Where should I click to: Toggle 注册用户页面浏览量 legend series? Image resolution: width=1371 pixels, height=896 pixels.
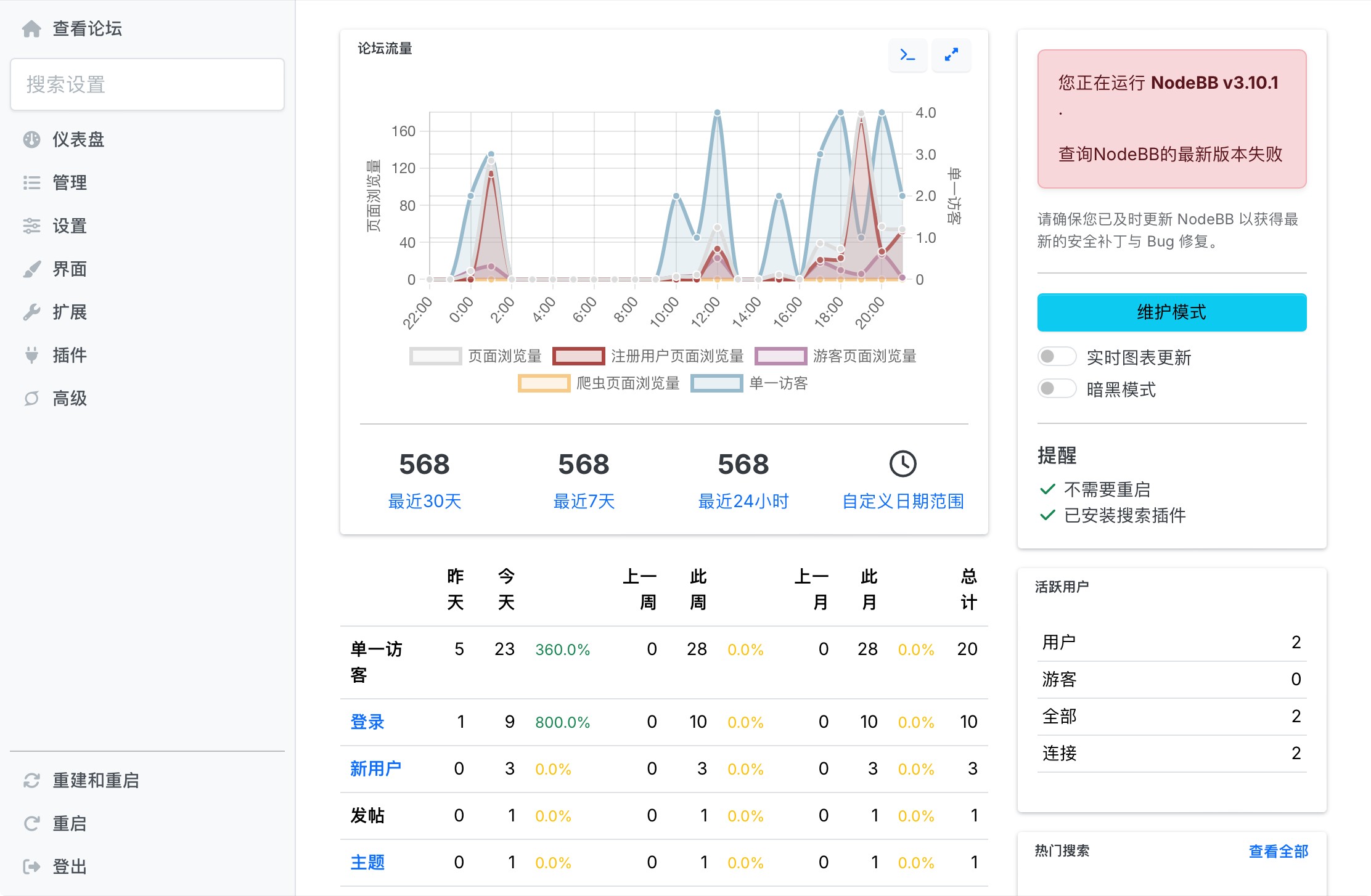649,356
